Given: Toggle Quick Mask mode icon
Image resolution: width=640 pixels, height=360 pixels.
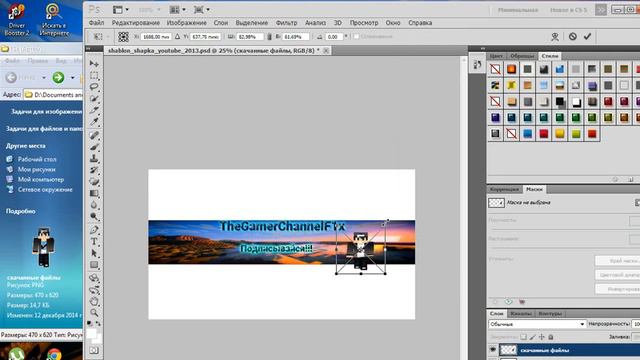Looking at the screenshot, I should point(94,350).
